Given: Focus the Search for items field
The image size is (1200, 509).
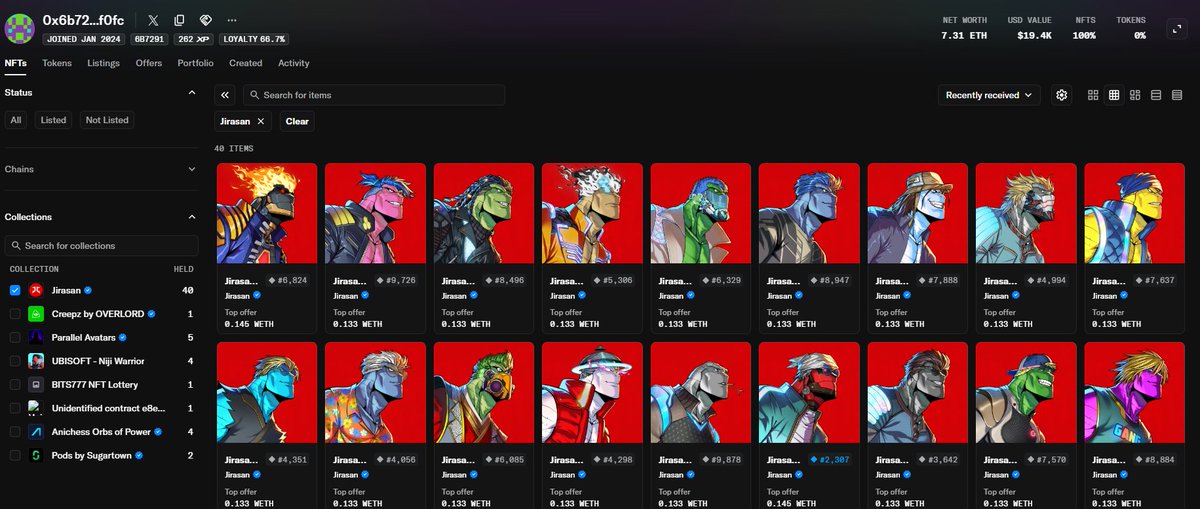Looking at the screenshot, I should click(373, 95).
